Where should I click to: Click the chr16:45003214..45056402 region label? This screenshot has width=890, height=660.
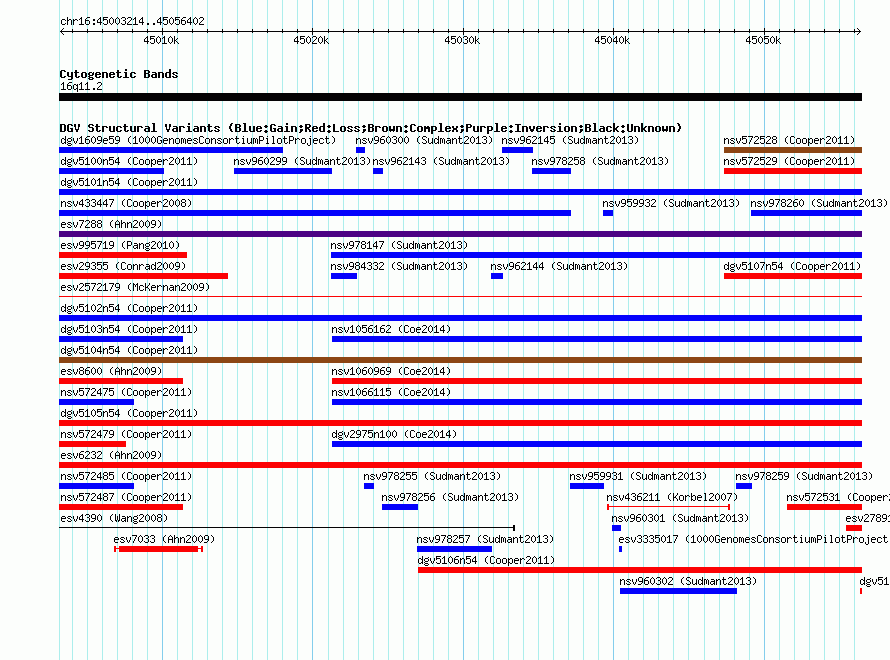tap(132, 21)
